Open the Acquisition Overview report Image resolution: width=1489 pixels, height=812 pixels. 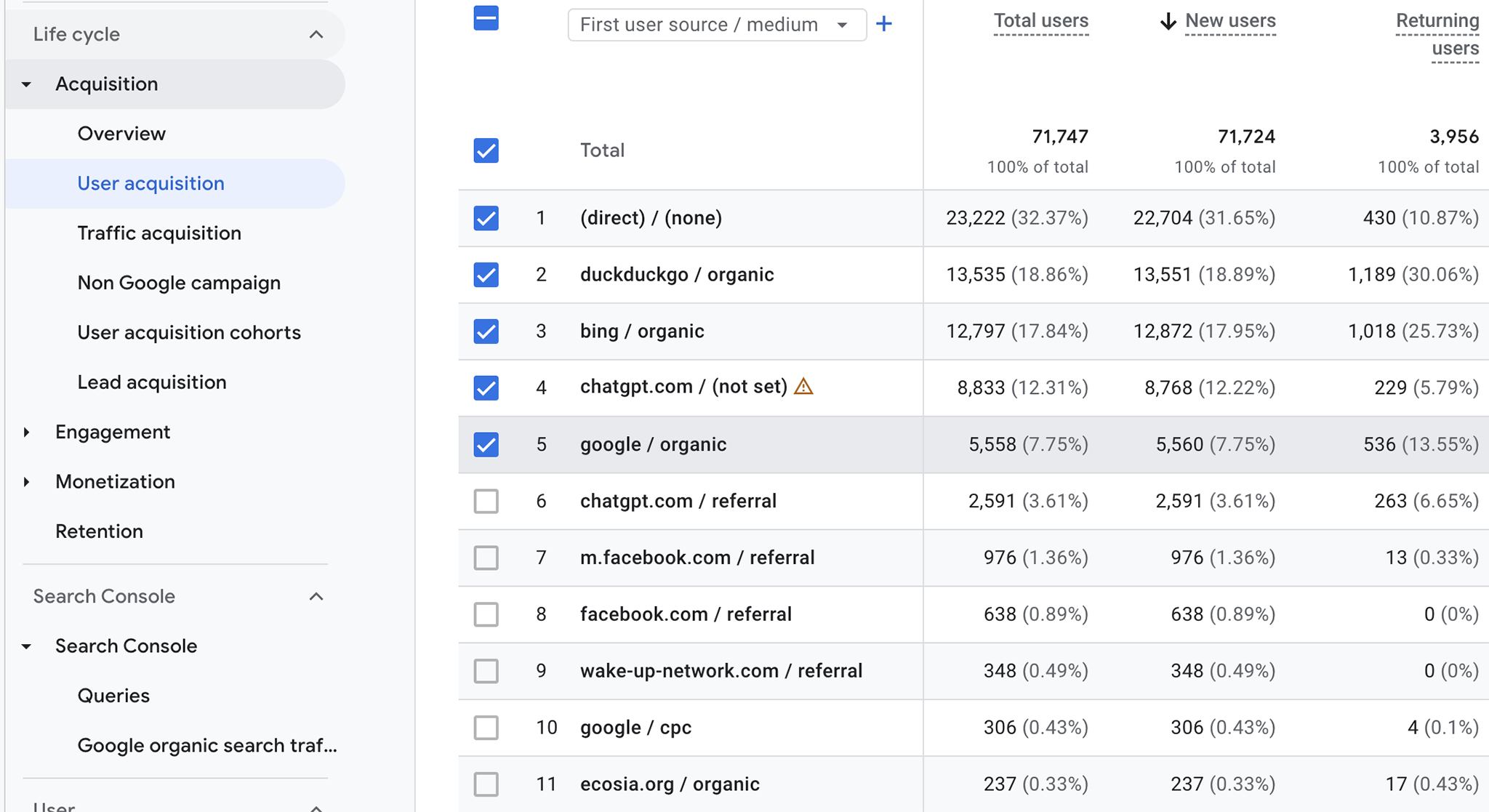point(121,134)
